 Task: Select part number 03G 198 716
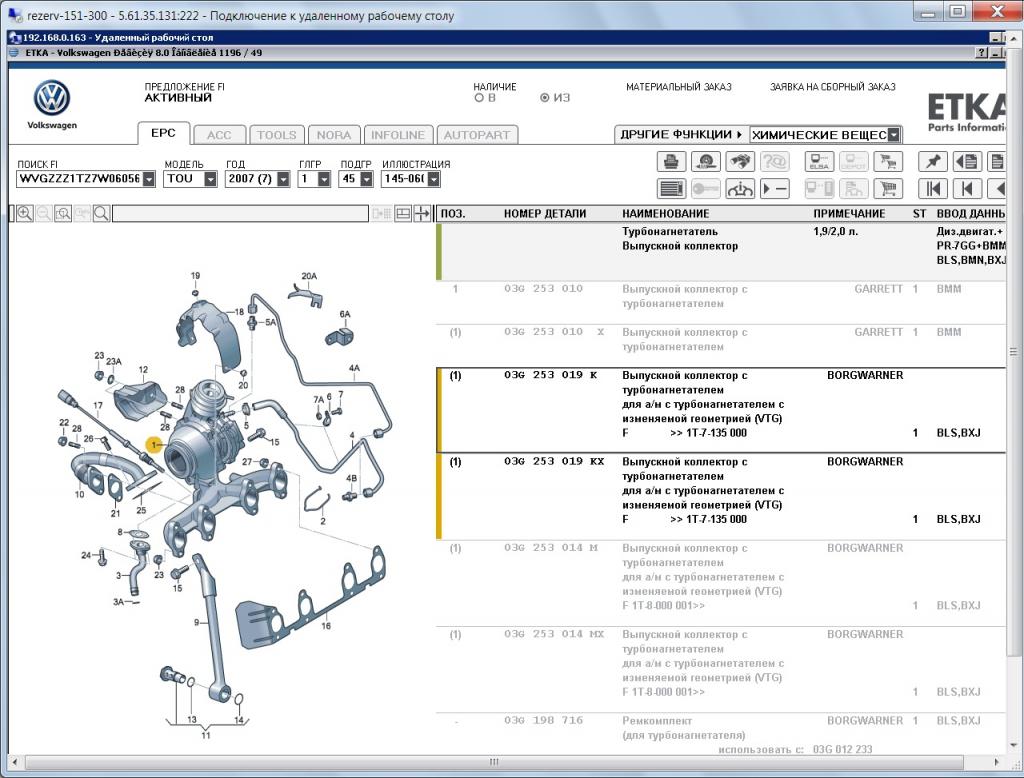click(x=543, y=720)
